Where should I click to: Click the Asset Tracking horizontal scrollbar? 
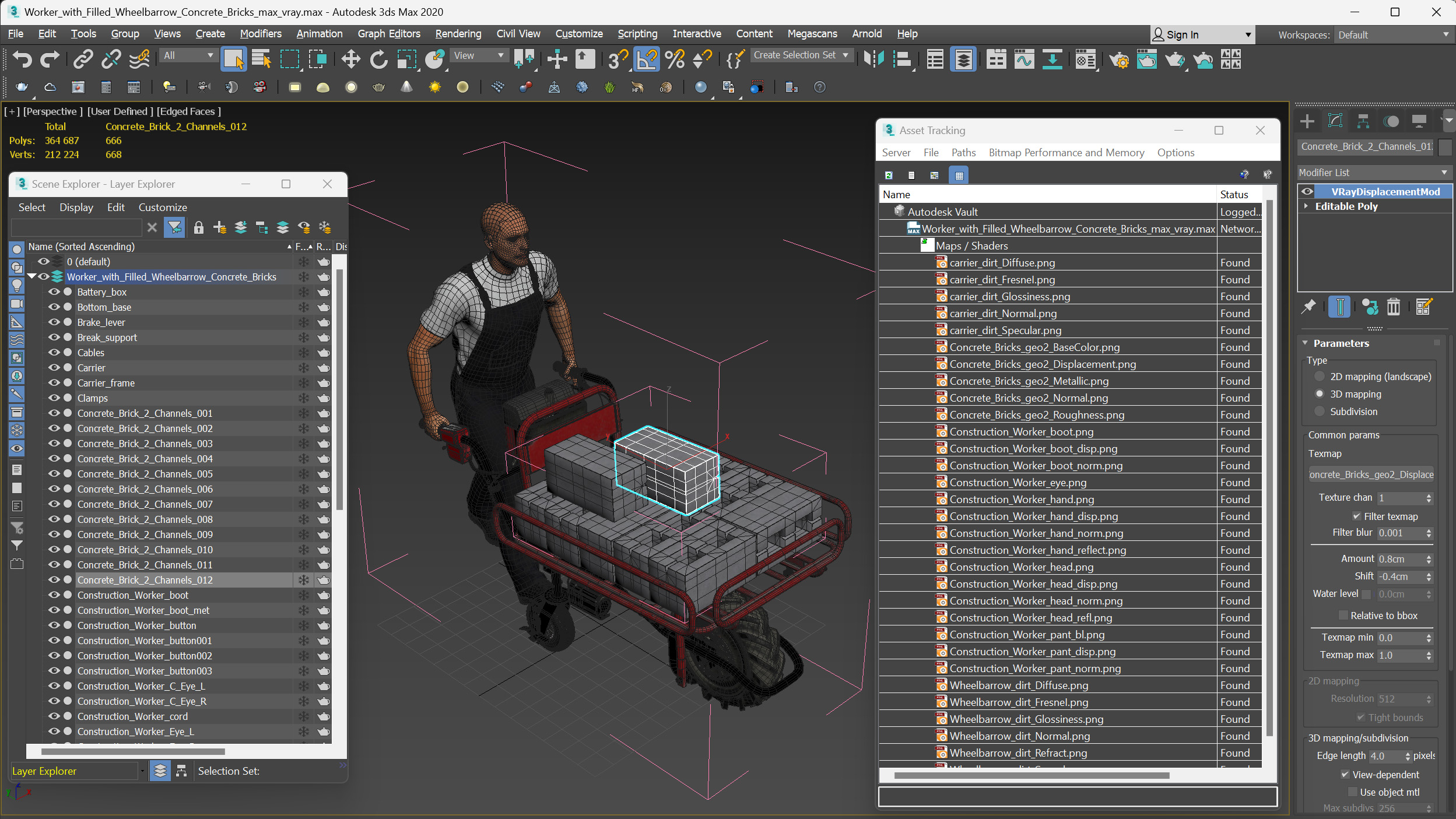[x=1032, y=775]
